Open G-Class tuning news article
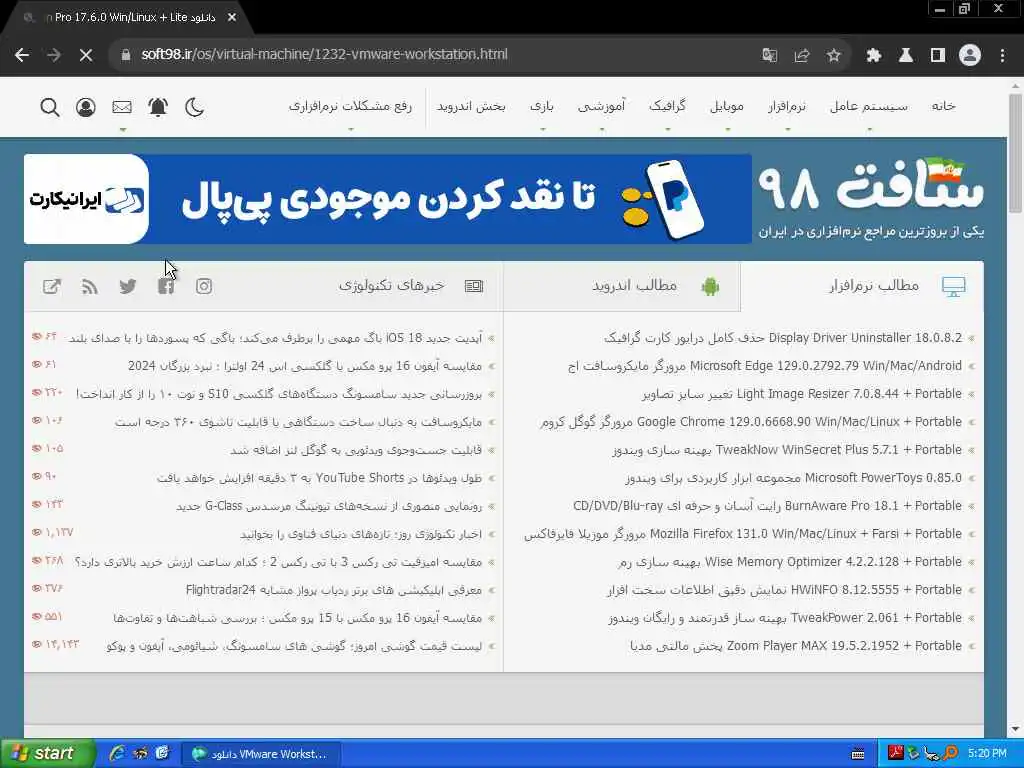The image size is (1024, 768). tap(329, 506)
